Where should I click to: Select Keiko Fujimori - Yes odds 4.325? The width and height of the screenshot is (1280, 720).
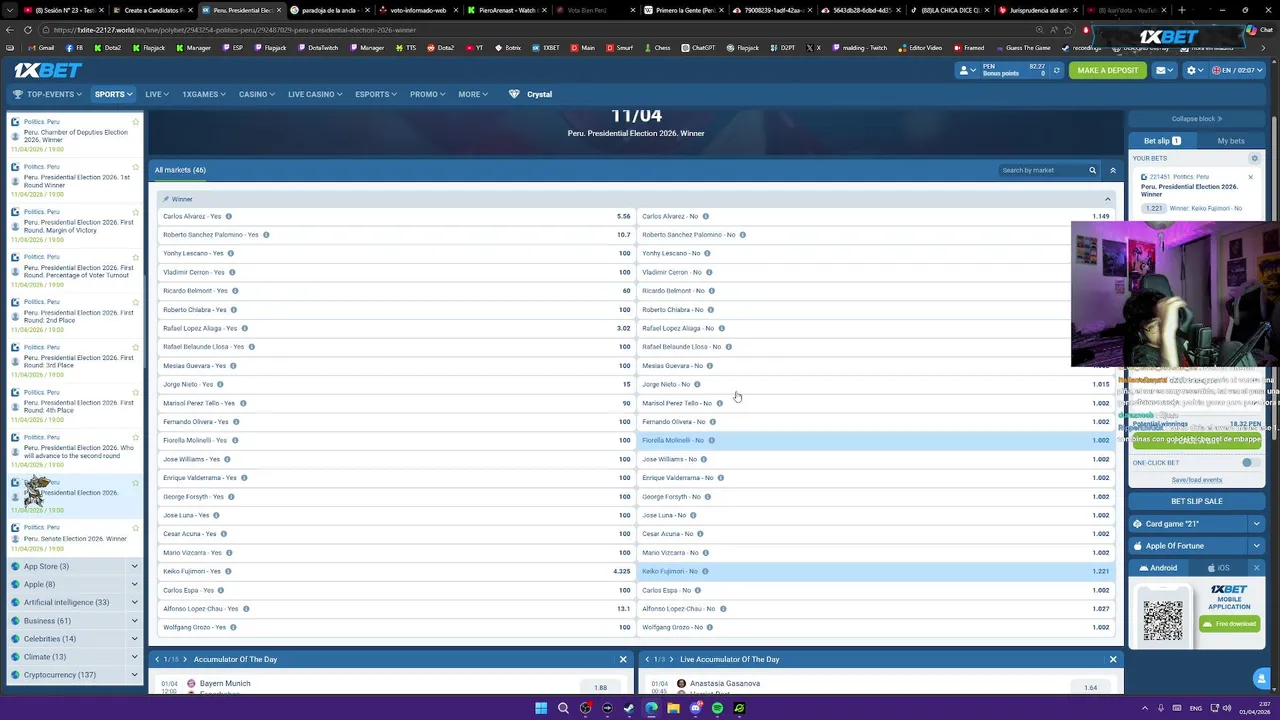click(x=396, y=571)
